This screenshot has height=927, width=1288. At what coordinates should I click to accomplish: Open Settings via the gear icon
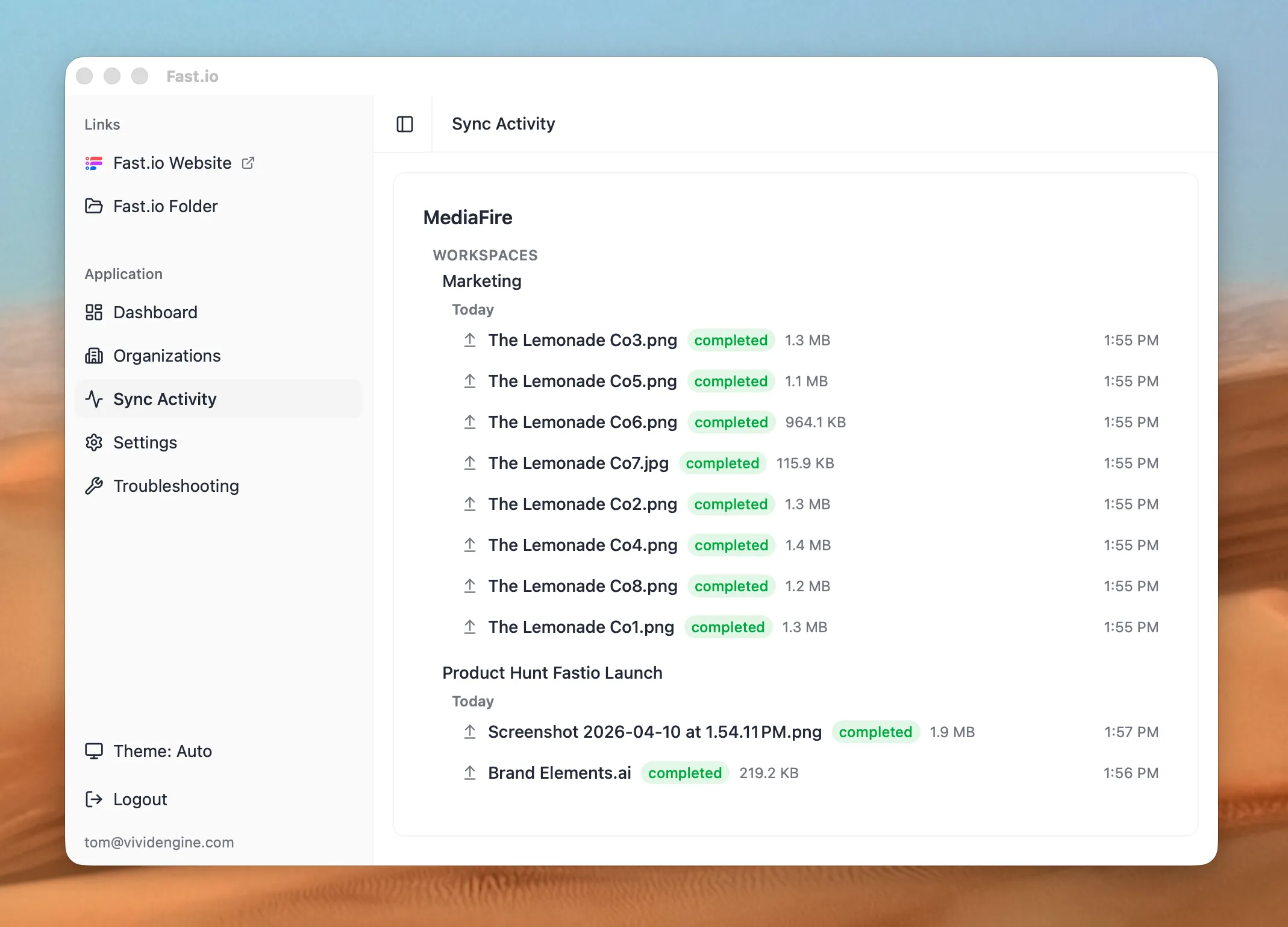95,442
